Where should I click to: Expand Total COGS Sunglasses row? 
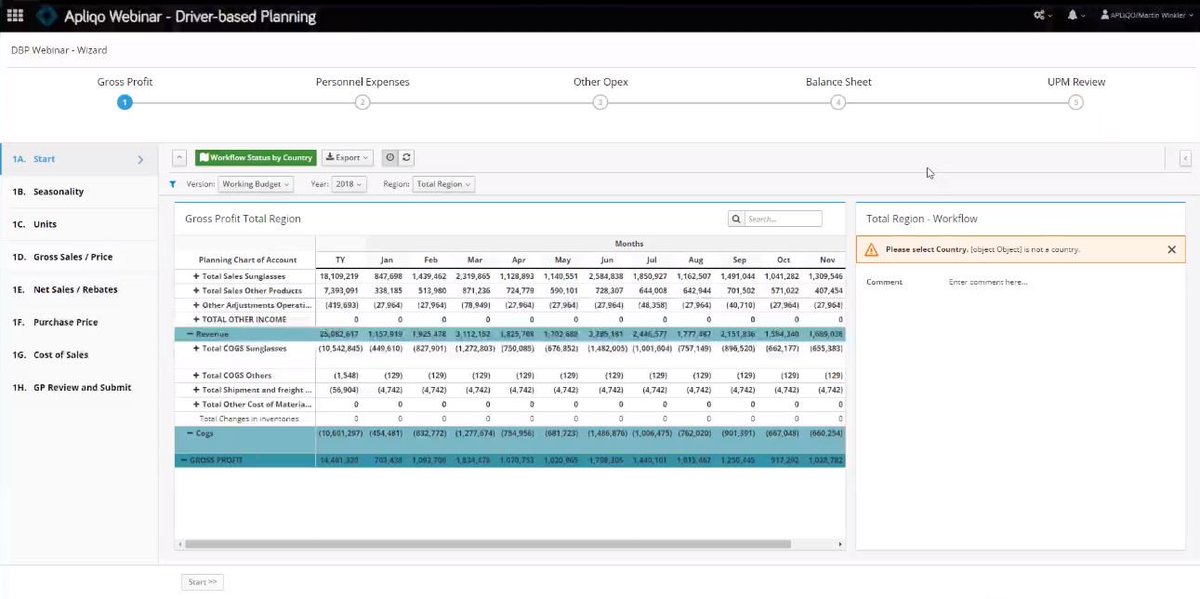(196, 349)
